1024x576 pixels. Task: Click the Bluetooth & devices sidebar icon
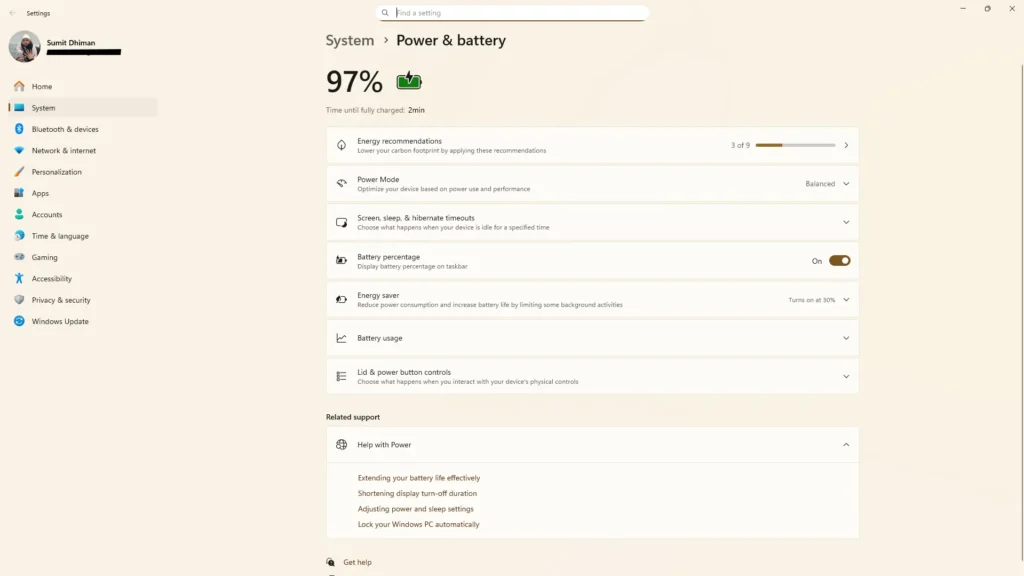pyautogui.click(x=19, y=129)
